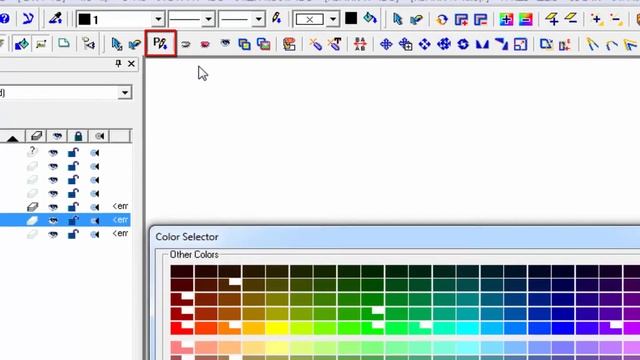Click the Color Selector dialog title bar
Image resolution: width=640 pixels, height=360 pixels.
[x=395, y=237]
